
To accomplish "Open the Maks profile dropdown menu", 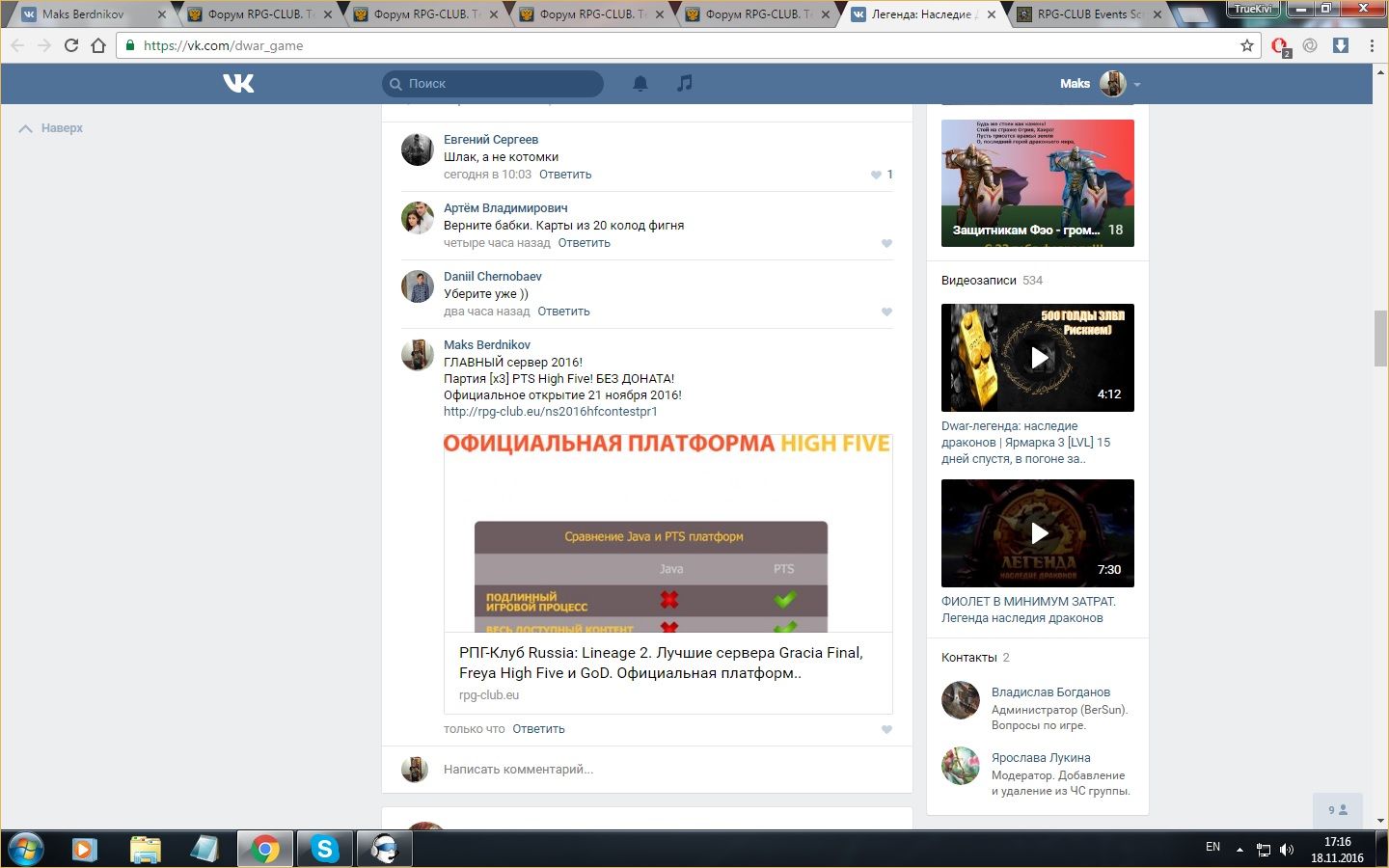I will tap(1100, 84).
